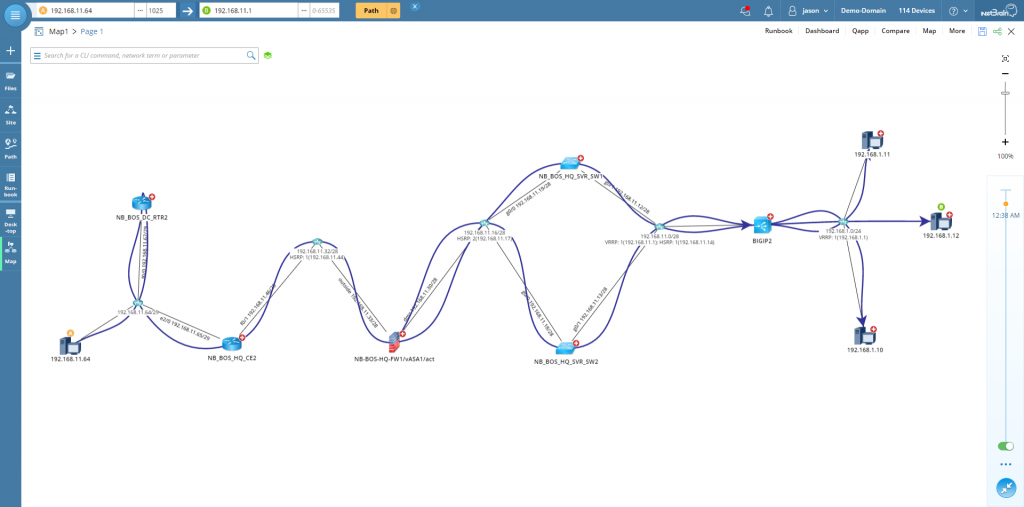Select the NB_BOS_HQ_SVR_SW2 switch icon
1024x507 pixels.
566,348
